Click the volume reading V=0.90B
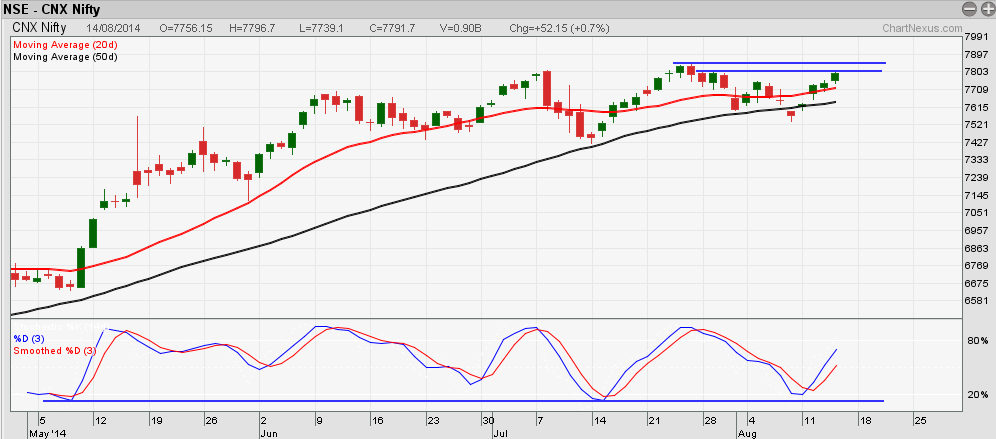996x439 pixels. pos(461,29)
